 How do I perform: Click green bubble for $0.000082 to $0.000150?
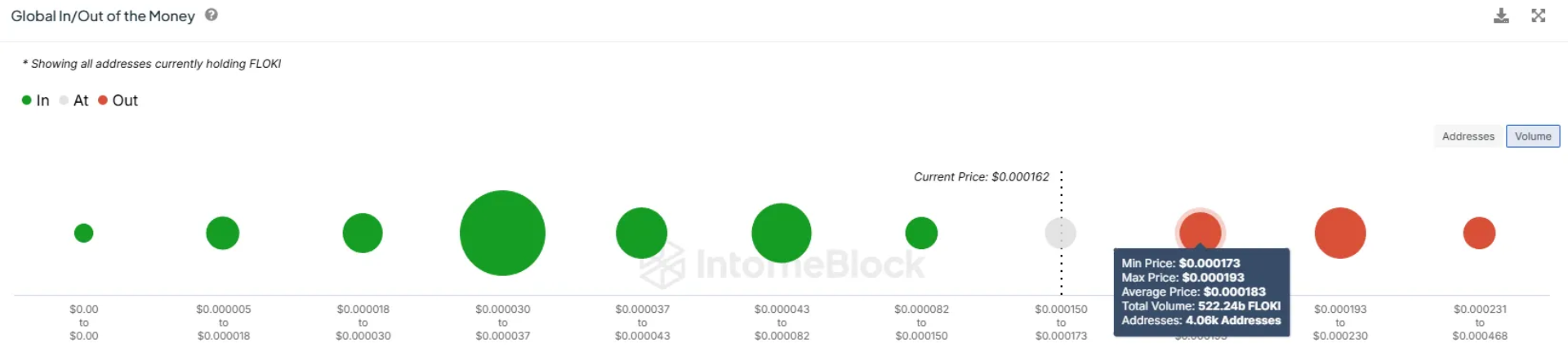coord(921,233)
